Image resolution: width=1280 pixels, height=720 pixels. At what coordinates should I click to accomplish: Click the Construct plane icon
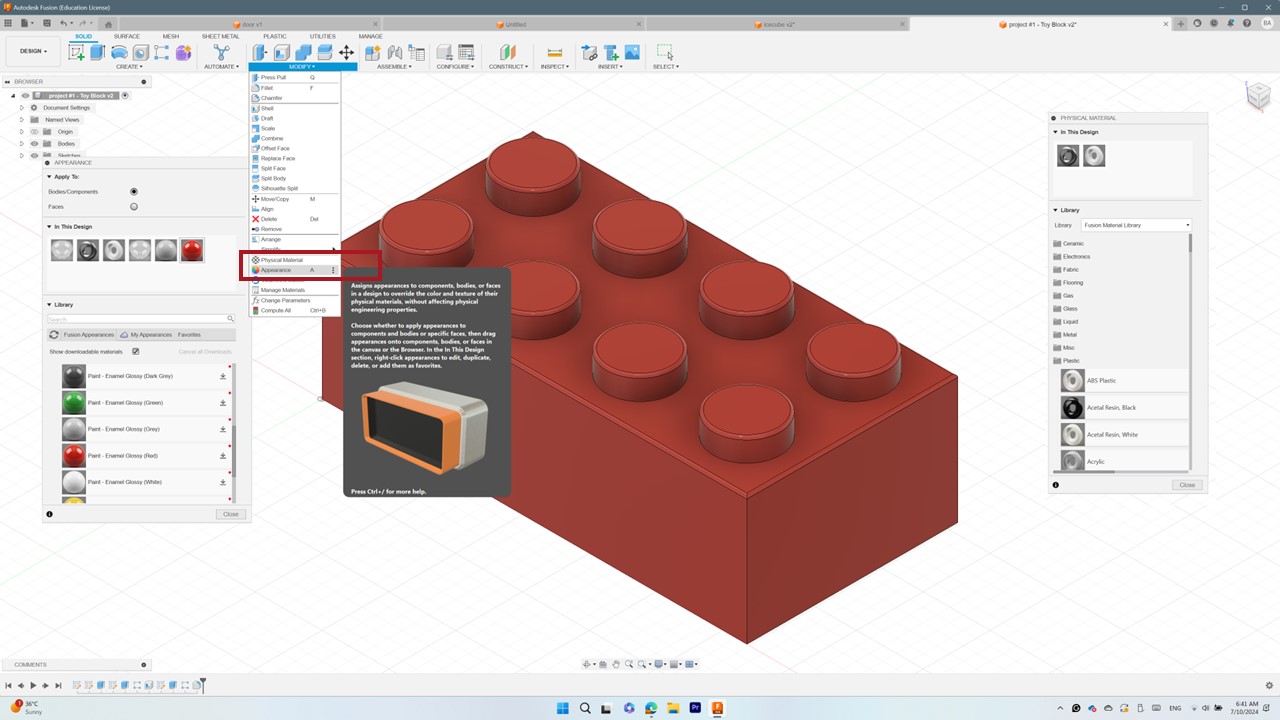pyautogui.click(x=507, y=52)
